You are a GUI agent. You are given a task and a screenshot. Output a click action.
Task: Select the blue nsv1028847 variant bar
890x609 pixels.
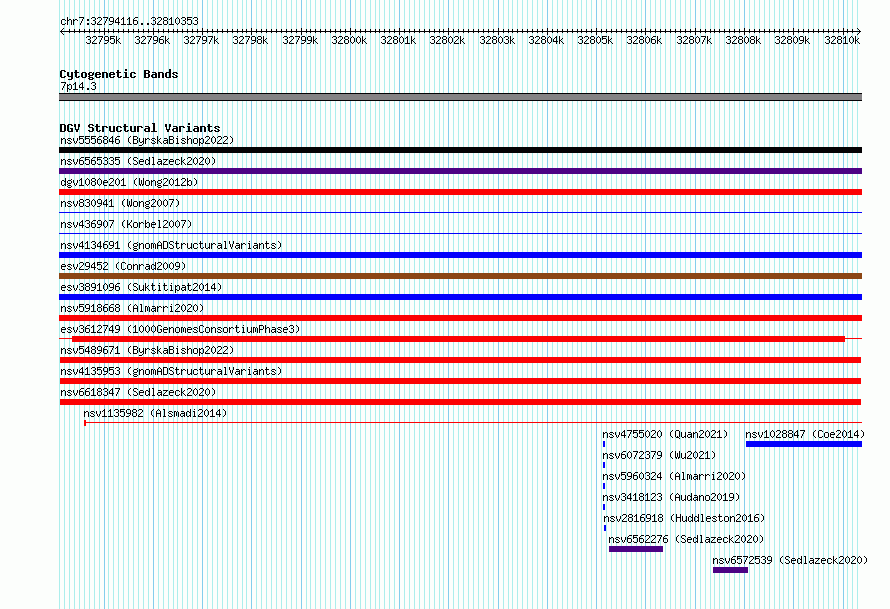(x=804, y=444)
